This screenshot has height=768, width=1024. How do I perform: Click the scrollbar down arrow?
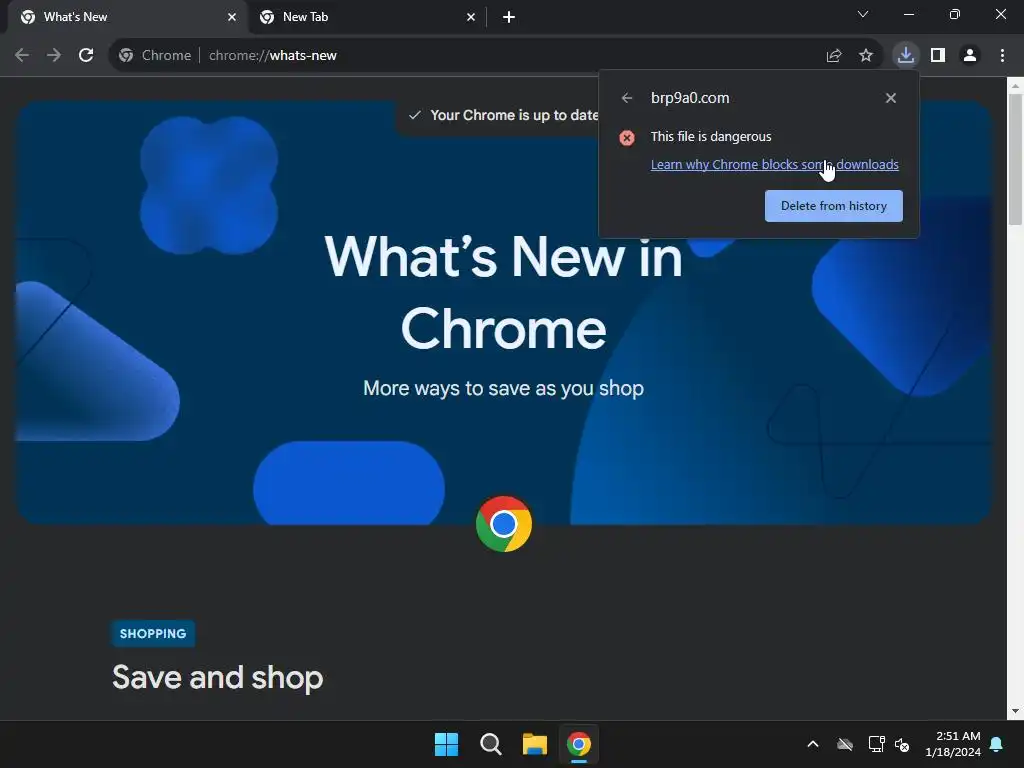pyautogui.click(x=1015, y=711)
